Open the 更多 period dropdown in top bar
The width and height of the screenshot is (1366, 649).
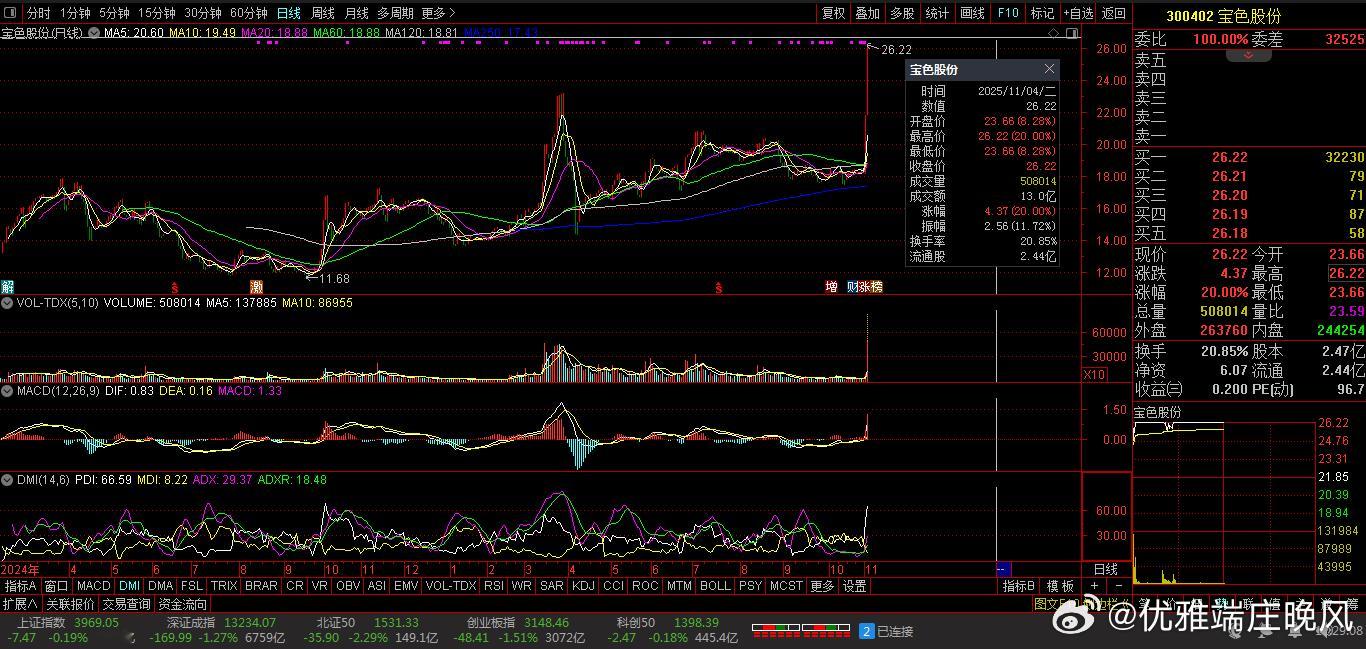(x=439, y=13)
